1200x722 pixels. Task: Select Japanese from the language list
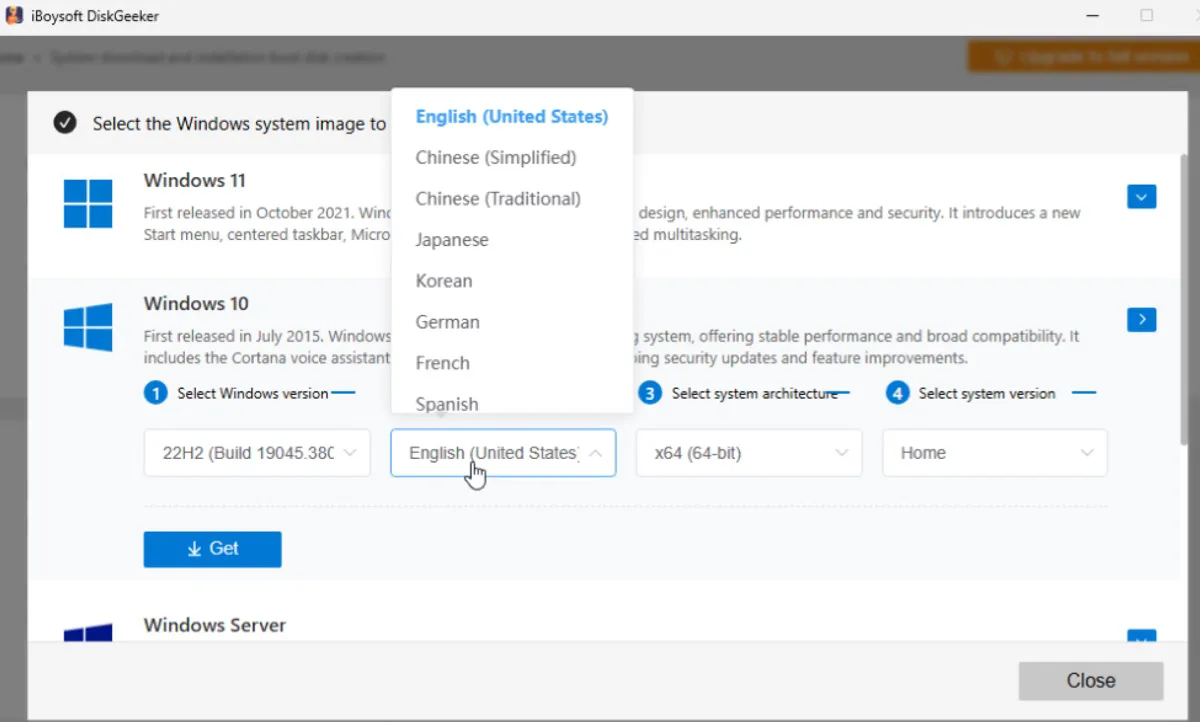click(452, 239)
